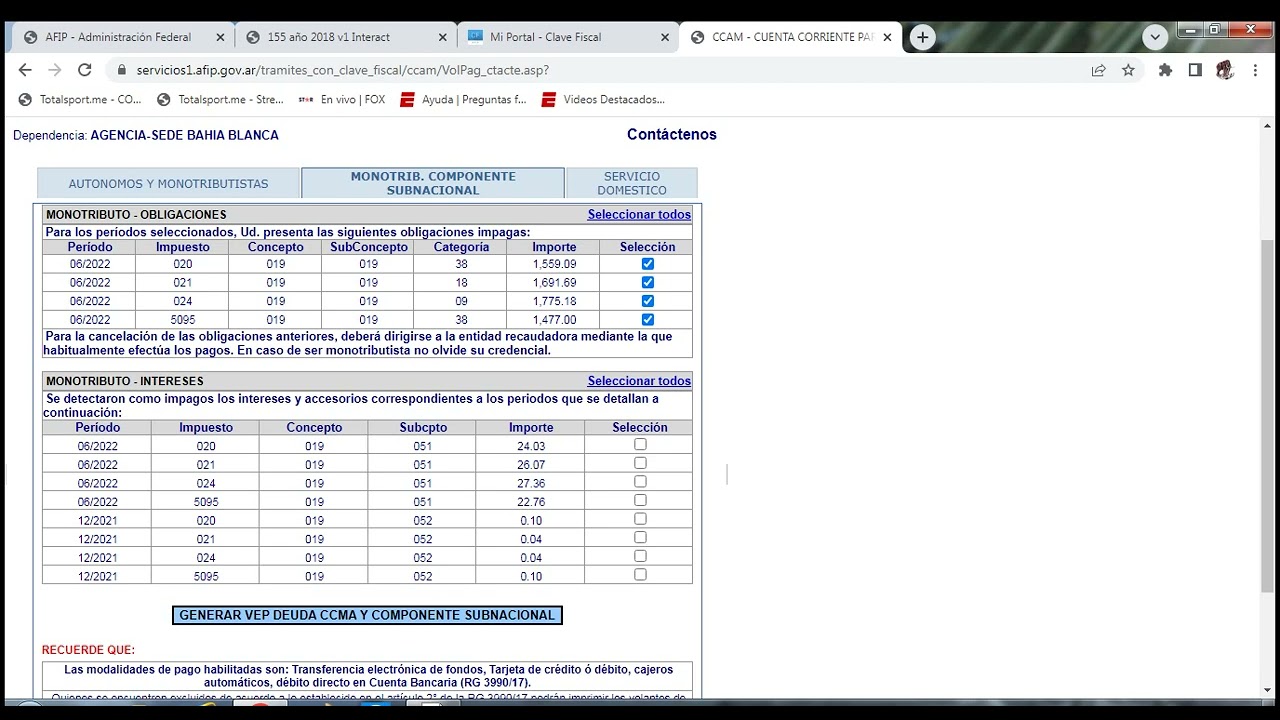The image size is (1280, 720).
Task: Open the Videos Destacados bookmark
Action: coord(603,99)
